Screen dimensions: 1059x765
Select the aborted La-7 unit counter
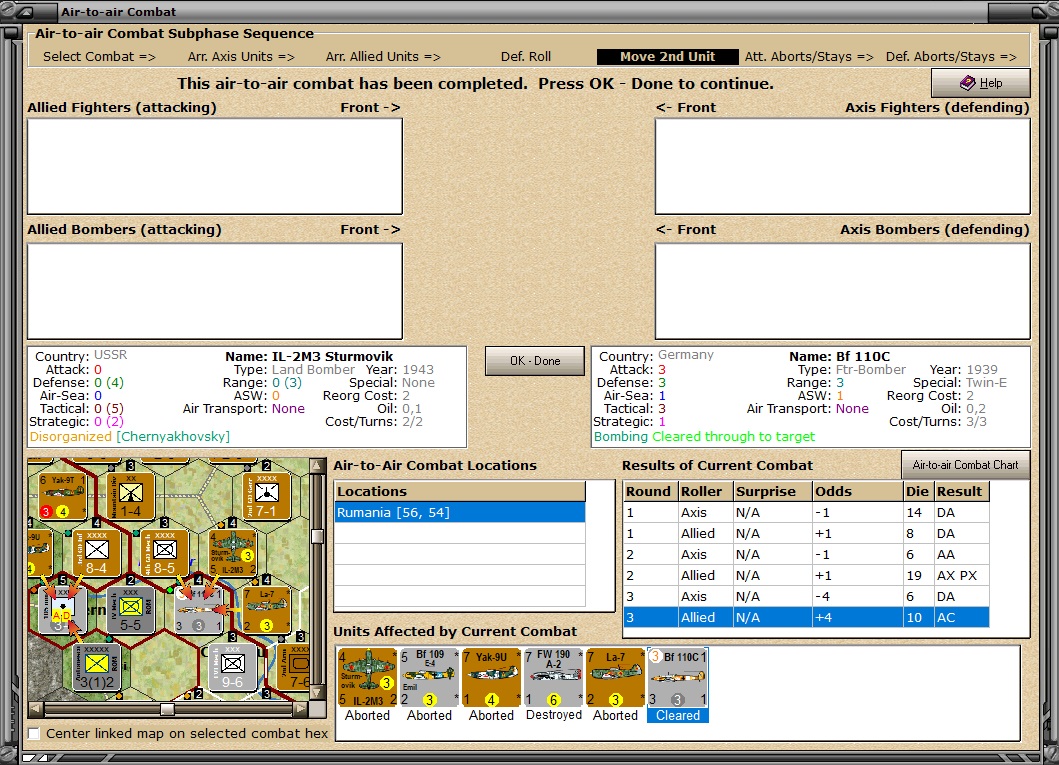point(615,675)
